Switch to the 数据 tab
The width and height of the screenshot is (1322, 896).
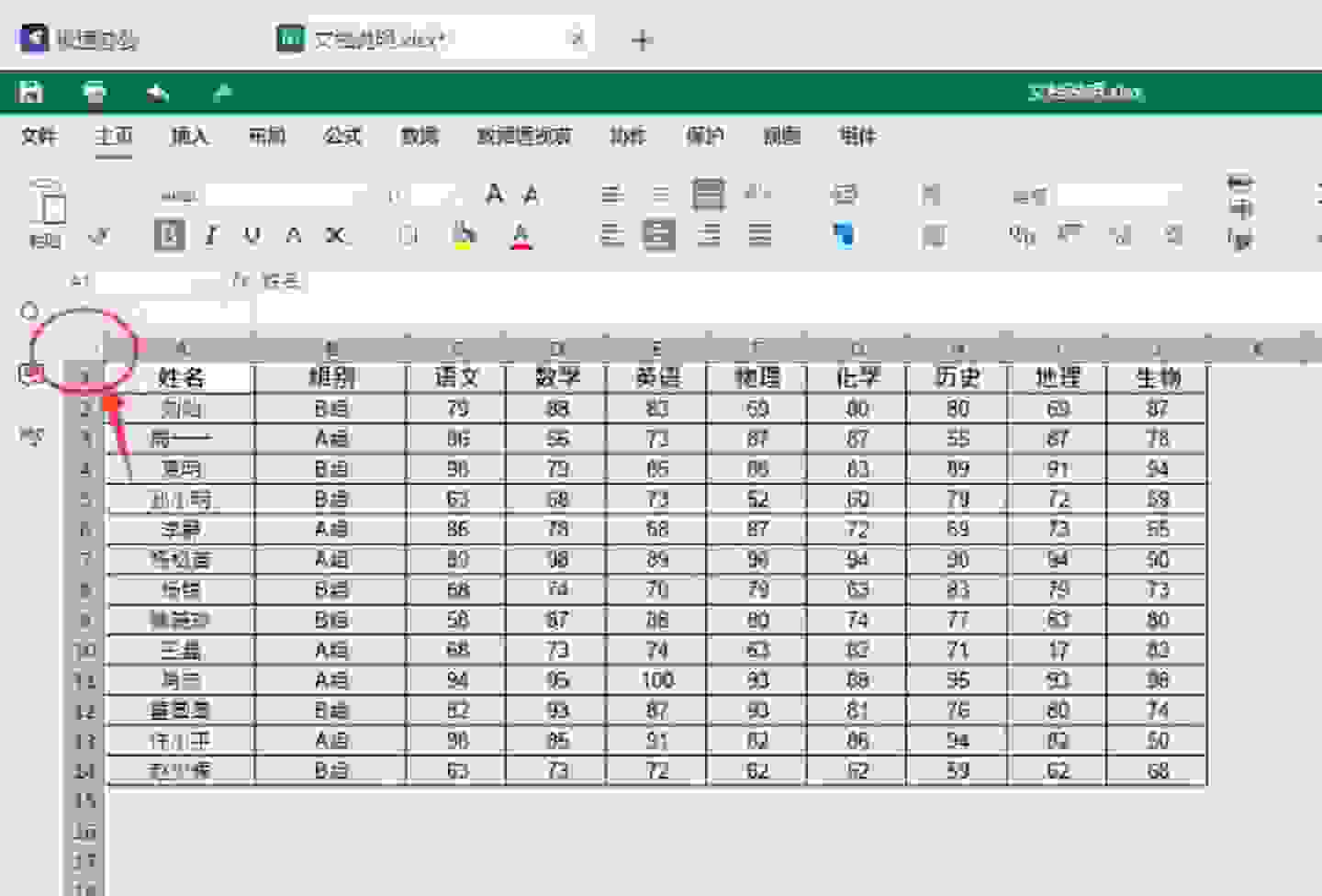tap(420, 136)
